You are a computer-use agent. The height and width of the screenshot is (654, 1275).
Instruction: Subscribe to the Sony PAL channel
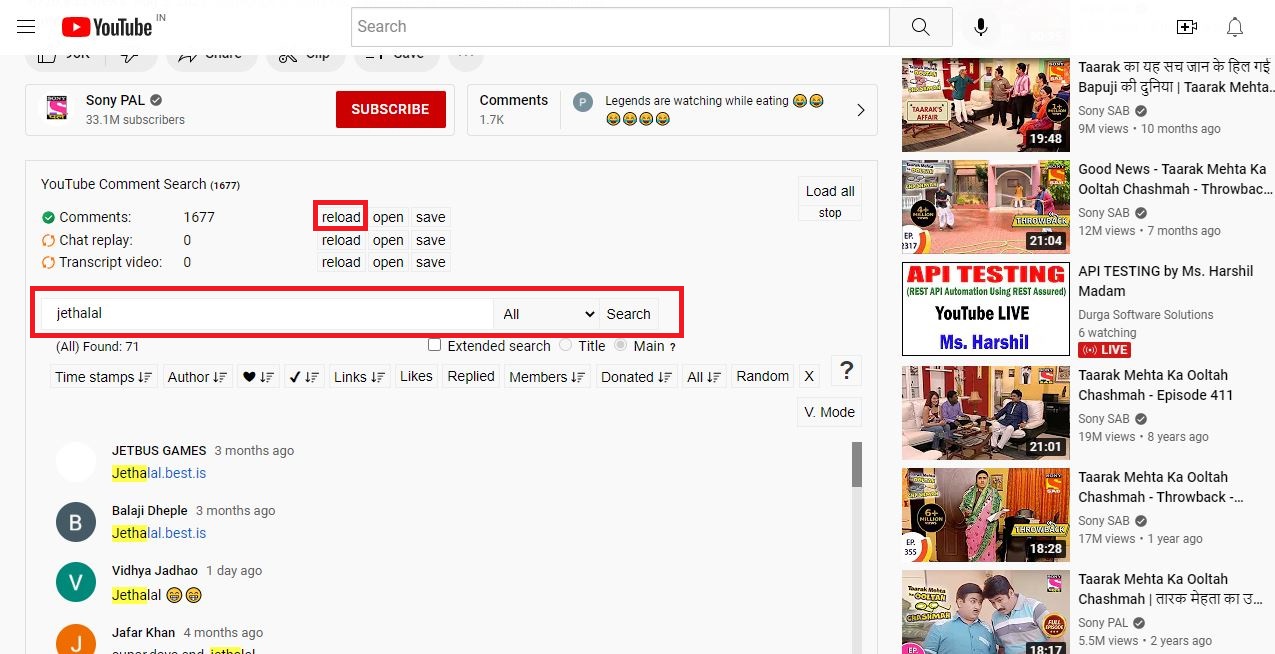(x=390, y=109)
